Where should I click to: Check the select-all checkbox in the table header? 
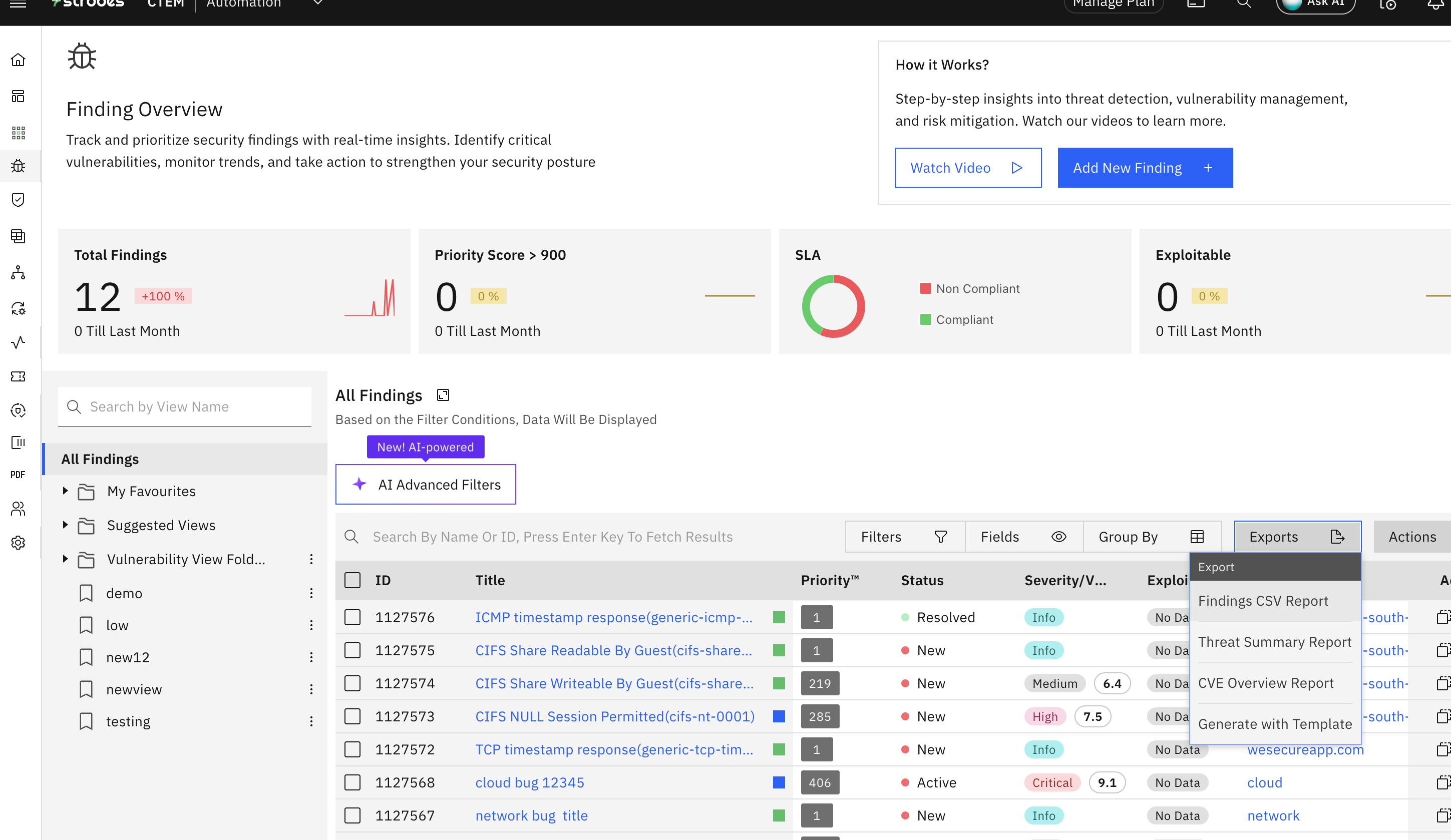tap(352, 580)
